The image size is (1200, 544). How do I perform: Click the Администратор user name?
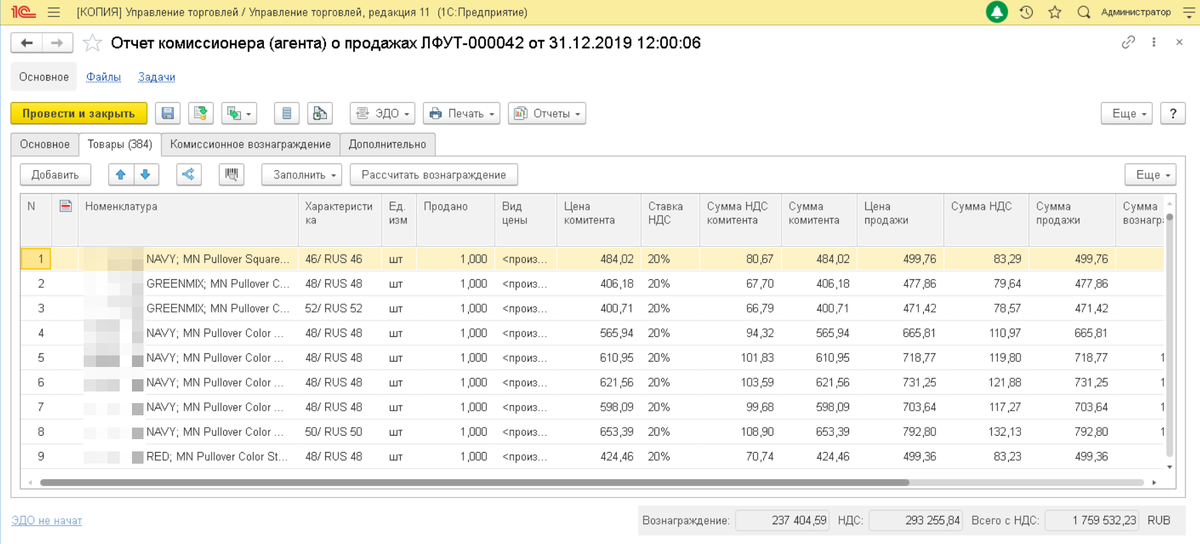click(x=1135, y=12)
